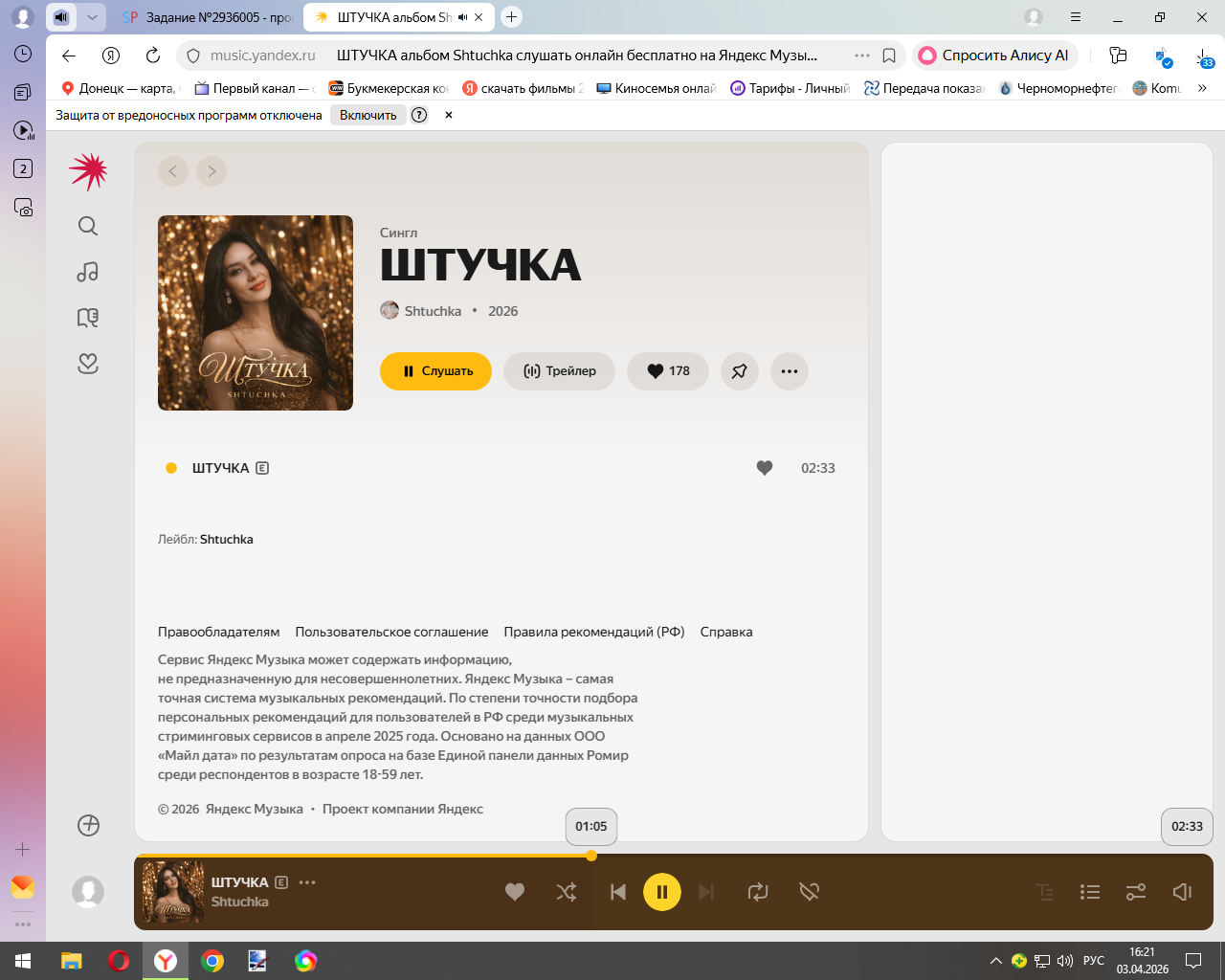The width and height of the screenshot is (1225, 980).
Task: Like current track in player bar
Action: pos(515,892)
